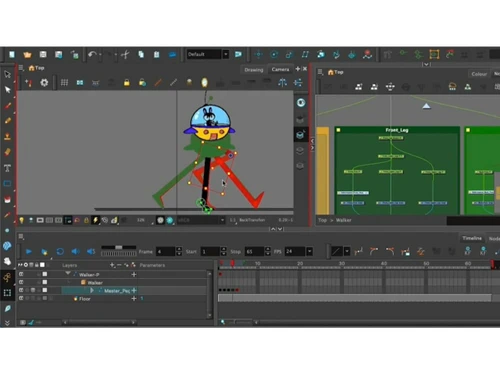
Task: Click the Stop frame stepper arrows
Action: [x=267, y=251]
